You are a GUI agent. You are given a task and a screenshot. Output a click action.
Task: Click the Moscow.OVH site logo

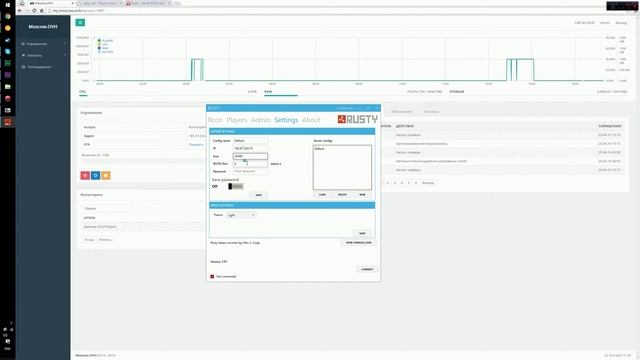(x=43, y=27)
